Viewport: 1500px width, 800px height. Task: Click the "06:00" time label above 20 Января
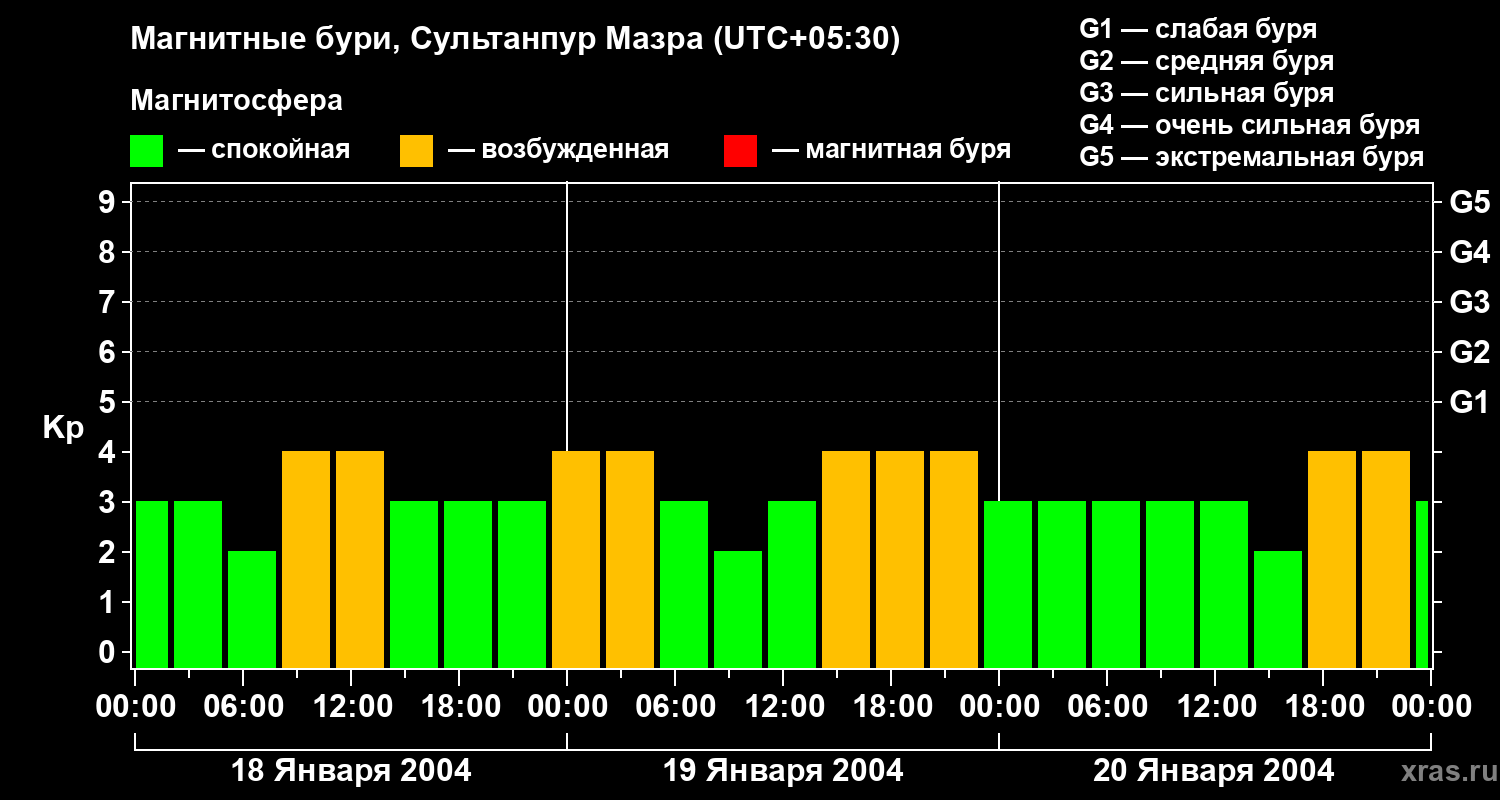tap(1107, 707)
